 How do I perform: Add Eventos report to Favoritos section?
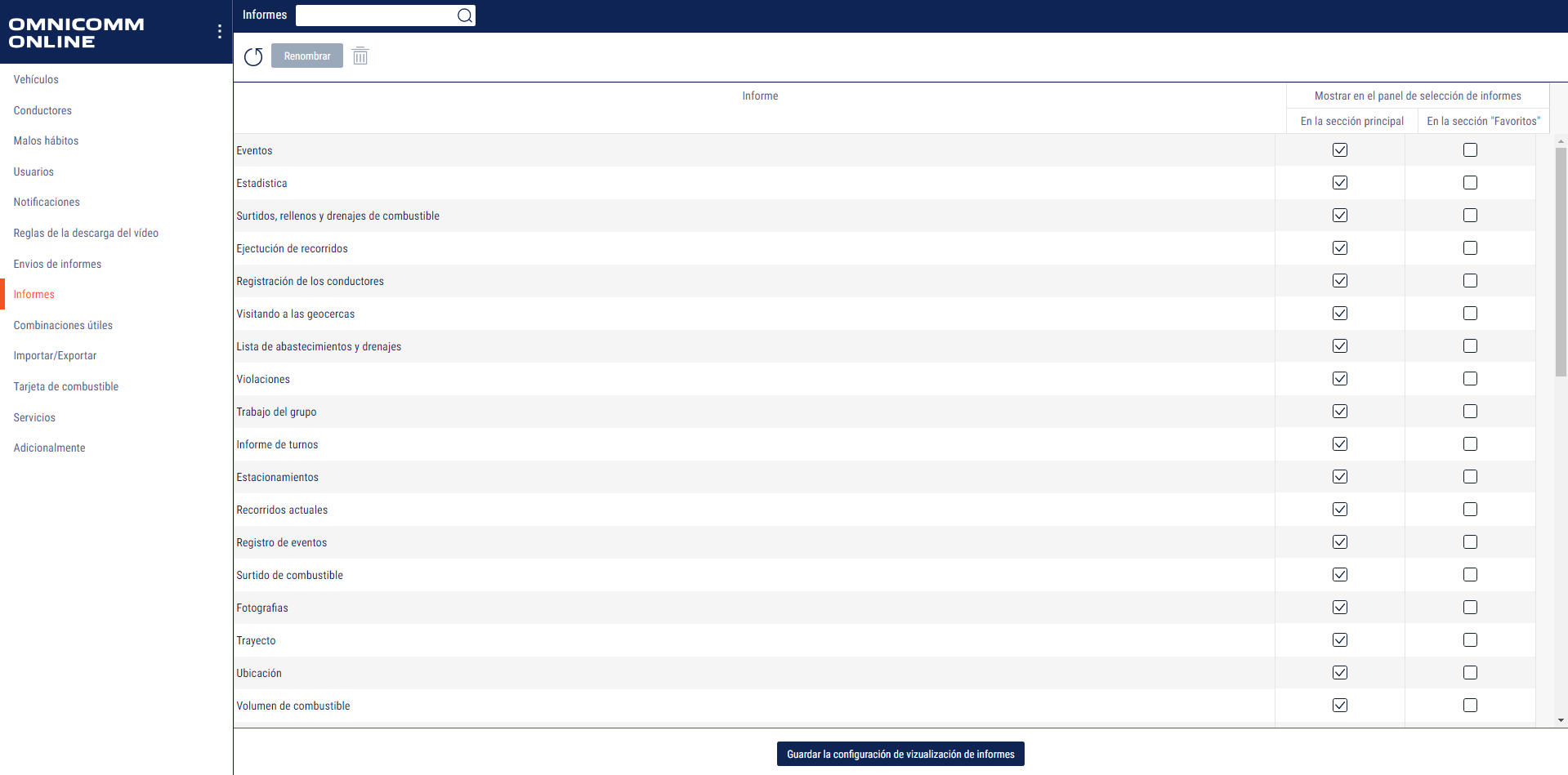(x=1470, y=149)
